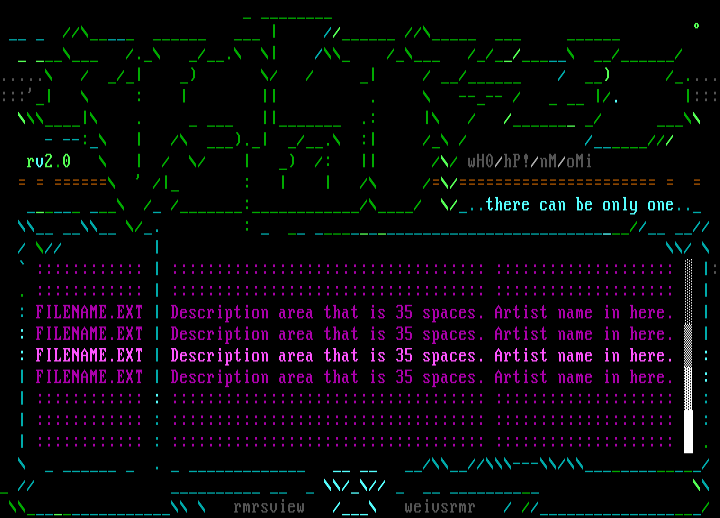Click the orange dashed divider below rv2.0
Viewport: 720px width, 518px height.
click(x=62, y=183)
